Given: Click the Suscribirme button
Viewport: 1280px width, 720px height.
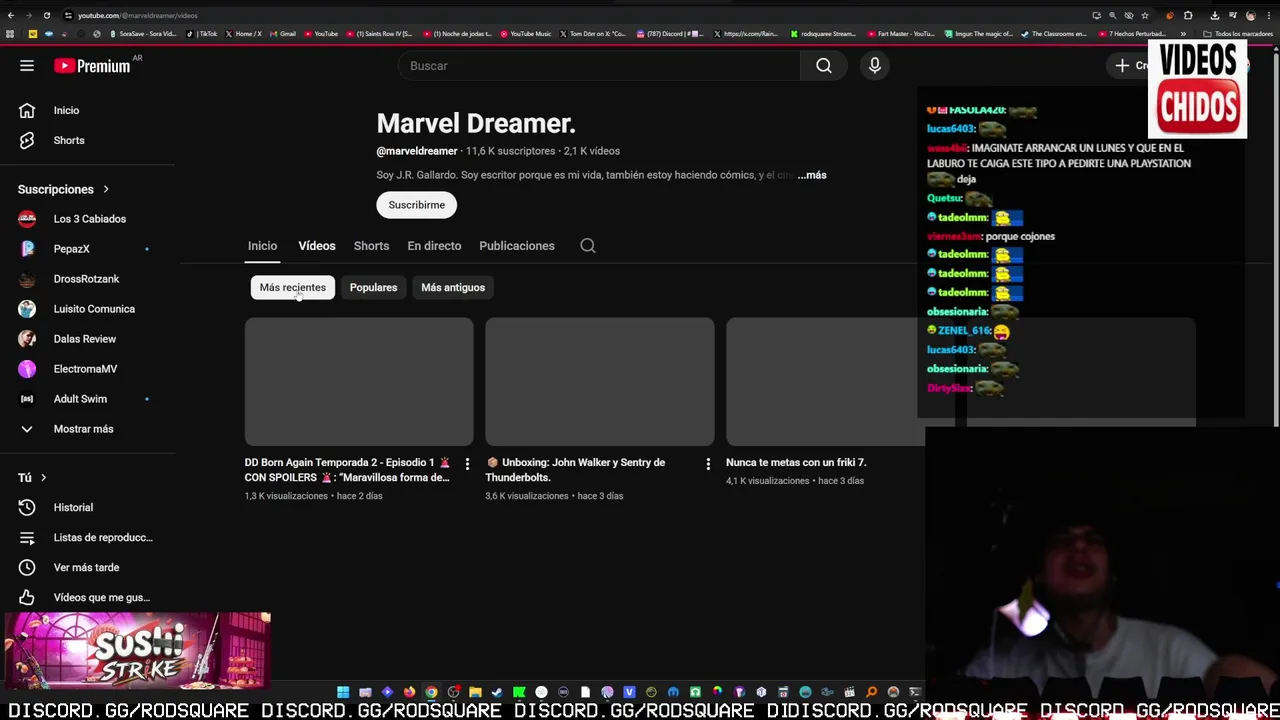Looking at the screenshot, I should [x=417, y=205].
